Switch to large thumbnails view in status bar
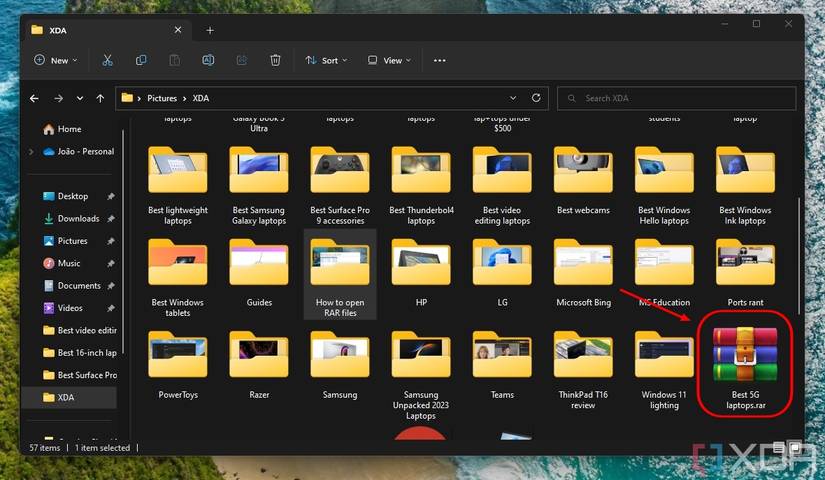The height and width of the screenshot is (480, 825). click(x=794, y=447)
